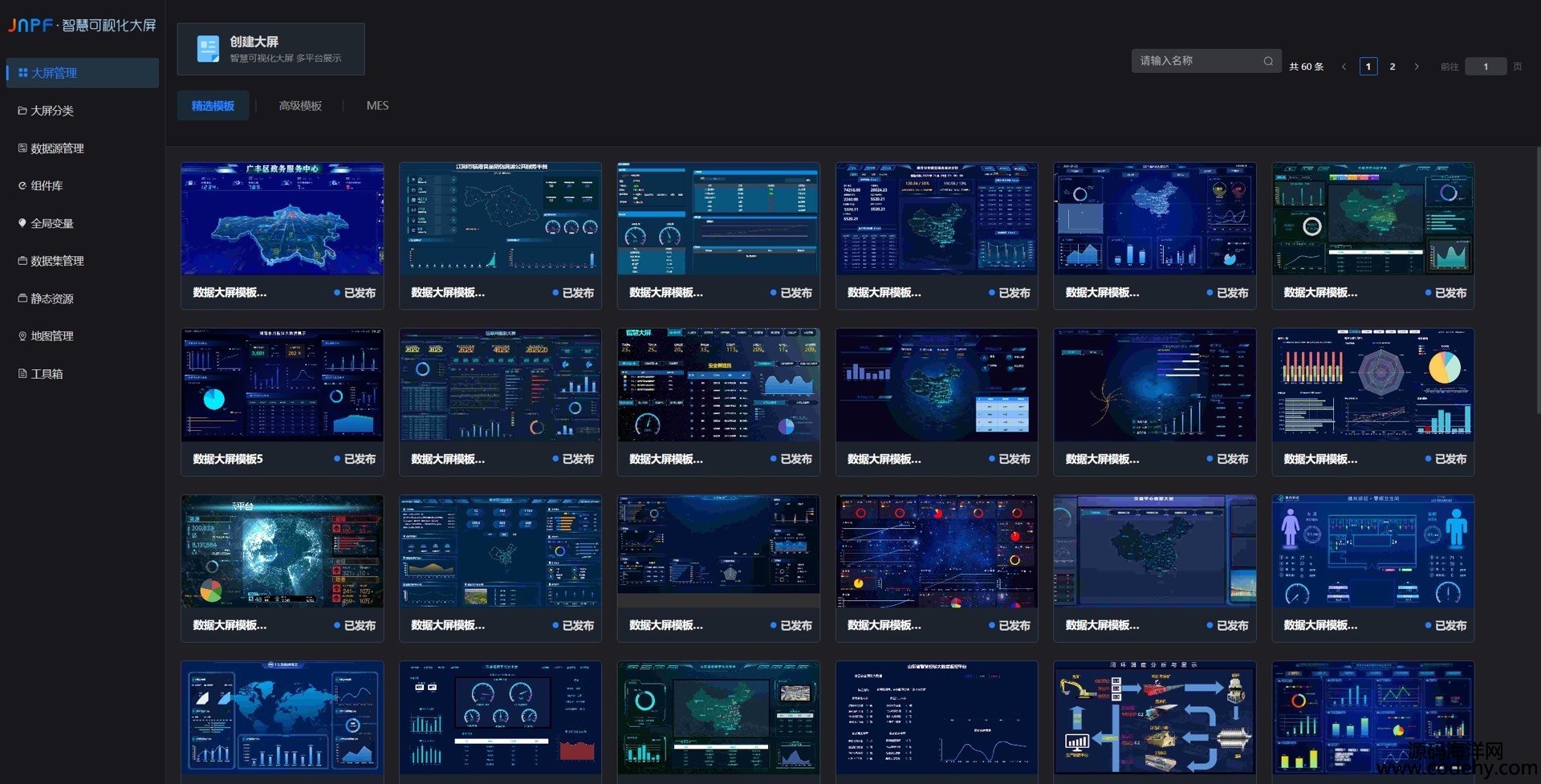Image resolution: width=1541 pixels, height=784 pixels.
Task: Select page 2 in pagination
Action: (x=1393, y=67)
